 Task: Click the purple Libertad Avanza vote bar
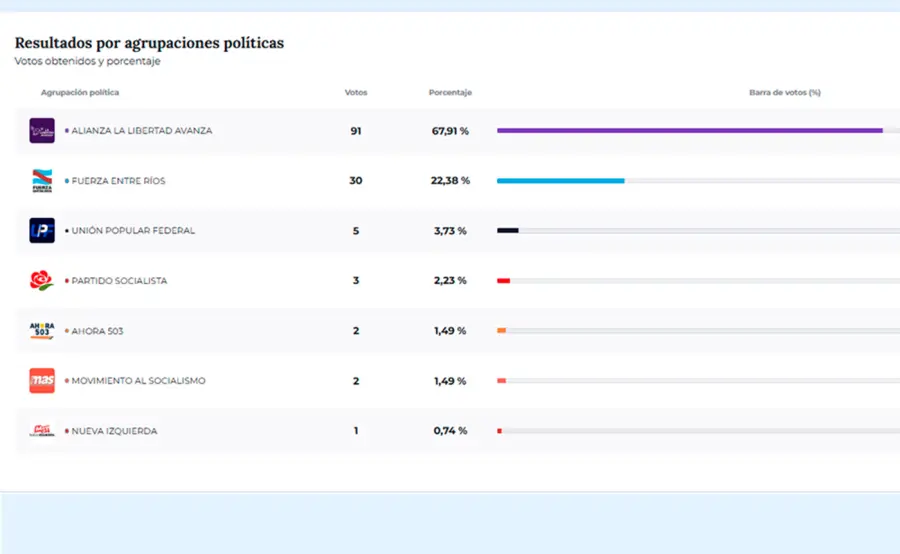coord(689,130)
